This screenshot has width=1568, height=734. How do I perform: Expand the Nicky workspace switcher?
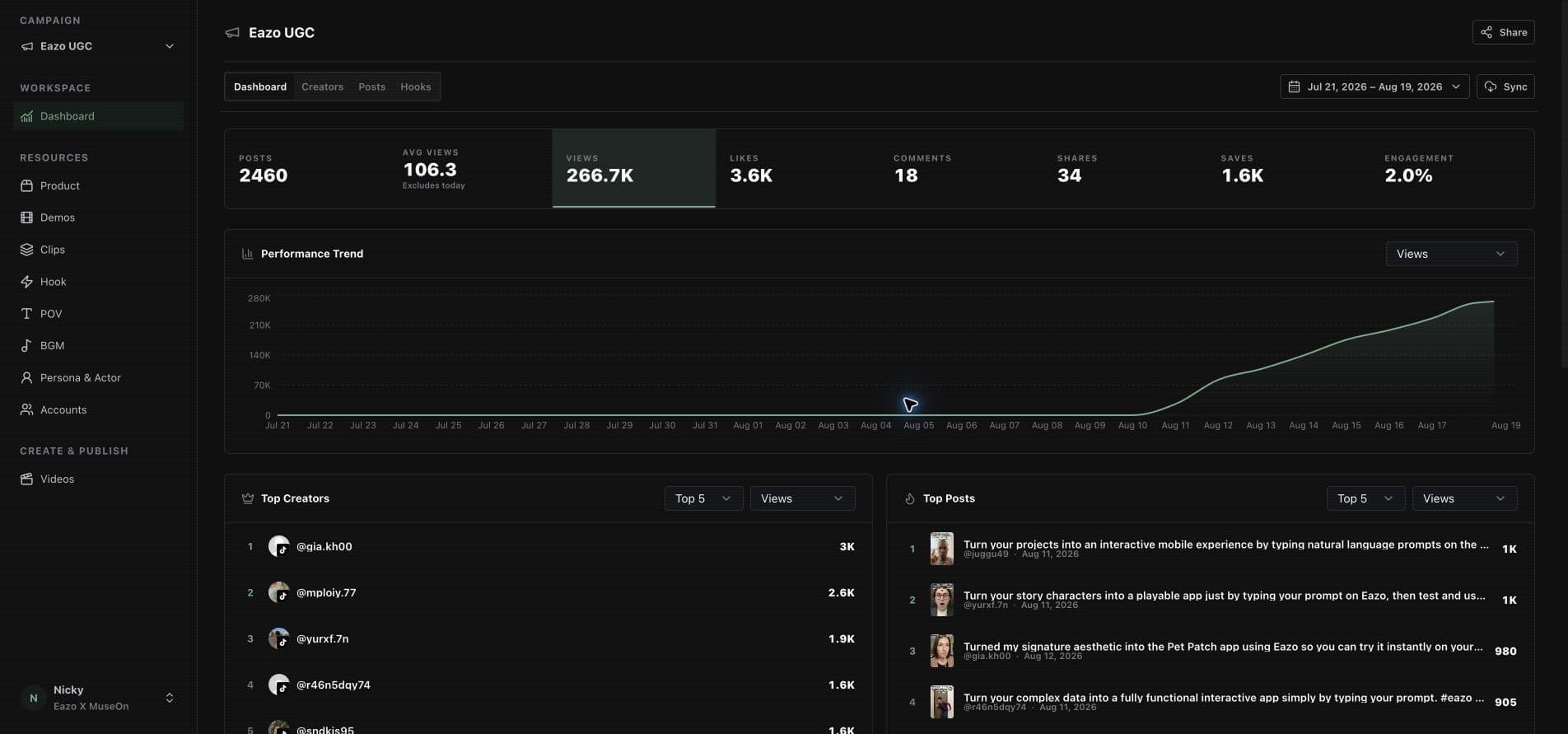tap(170, 698)
